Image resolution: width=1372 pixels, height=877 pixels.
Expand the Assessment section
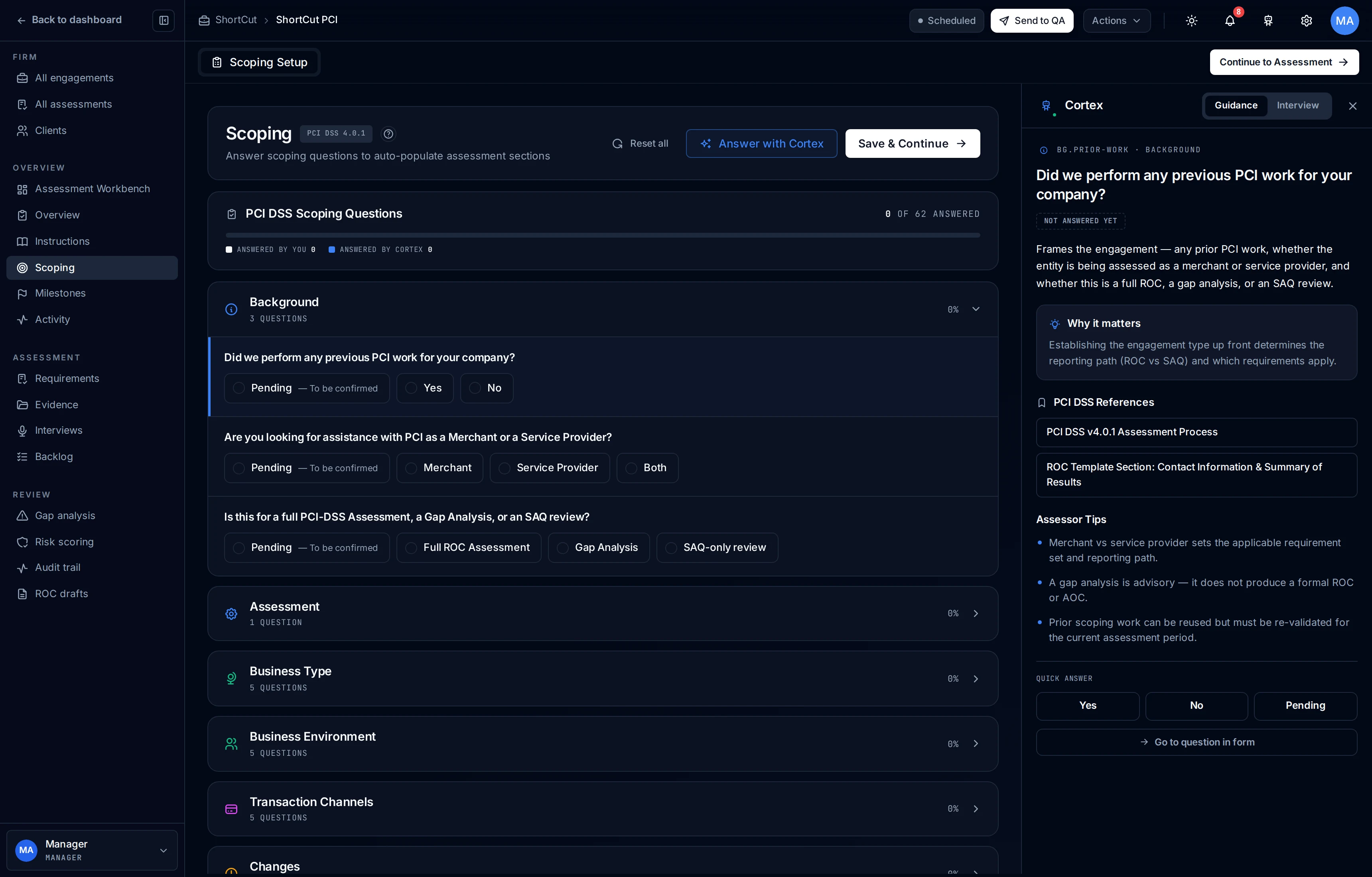tap(603, 614)
